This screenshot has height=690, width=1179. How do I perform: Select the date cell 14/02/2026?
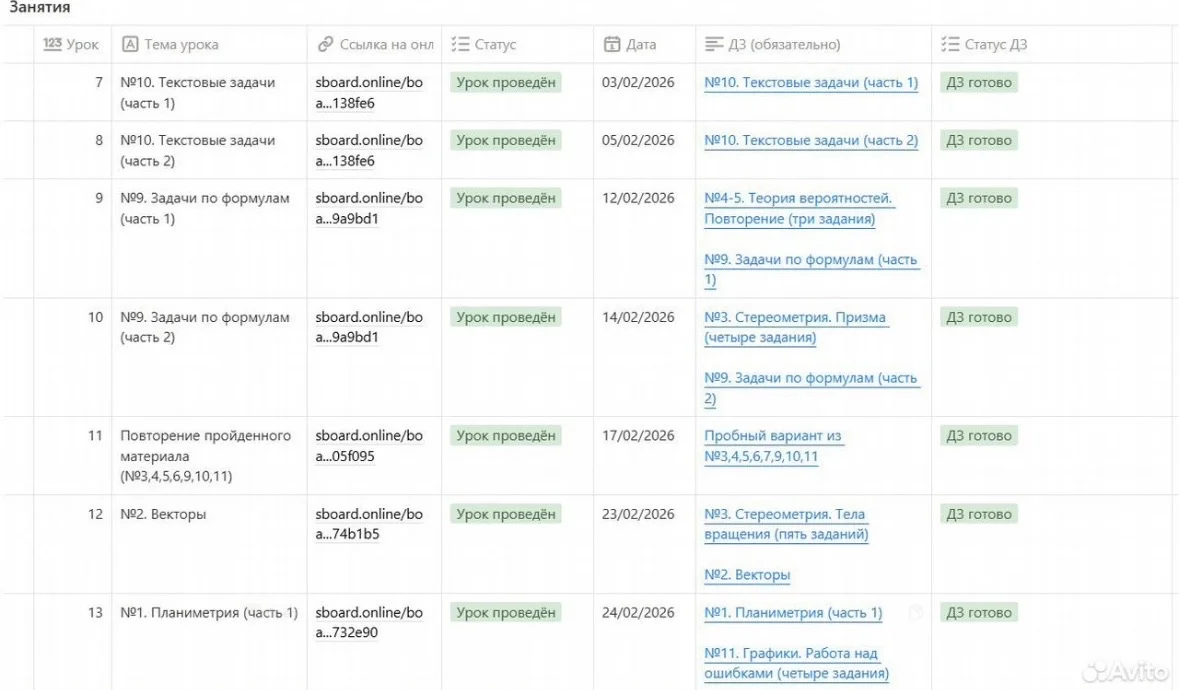638,317
